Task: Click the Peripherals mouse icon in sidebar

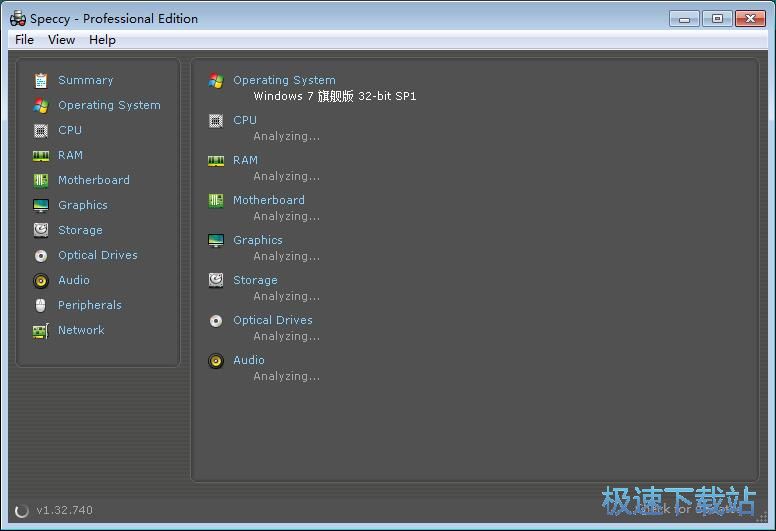Action: 41,305
